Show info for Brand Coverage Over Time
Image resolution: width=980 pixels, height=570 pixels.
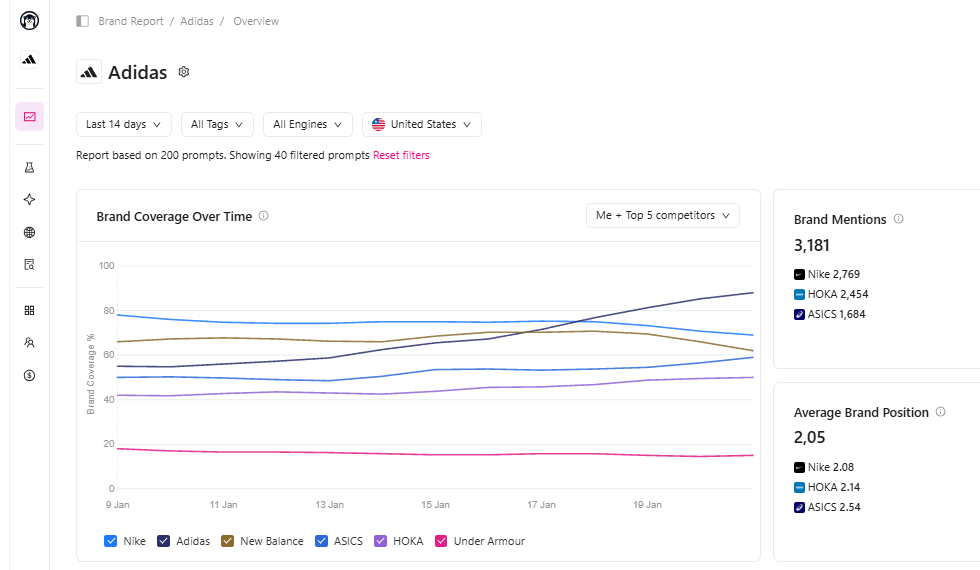point(264,216)
